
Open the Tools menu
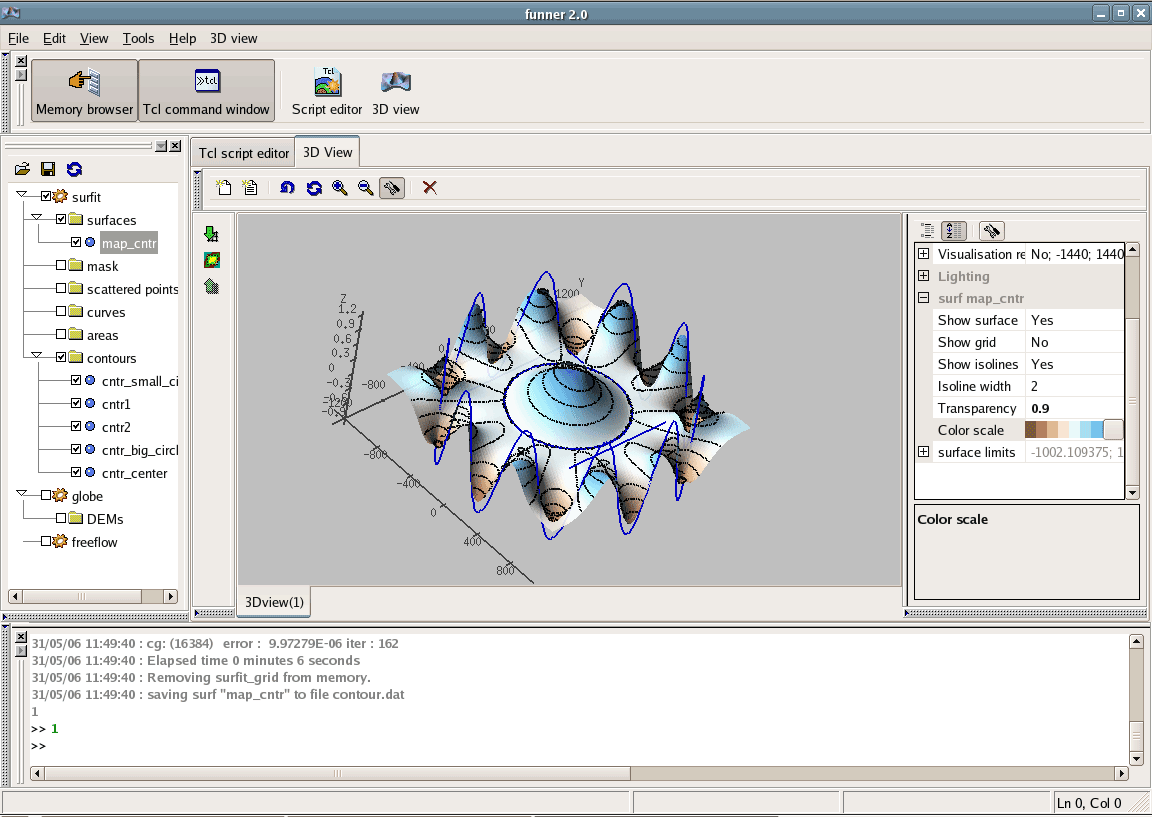pos(138,38)
